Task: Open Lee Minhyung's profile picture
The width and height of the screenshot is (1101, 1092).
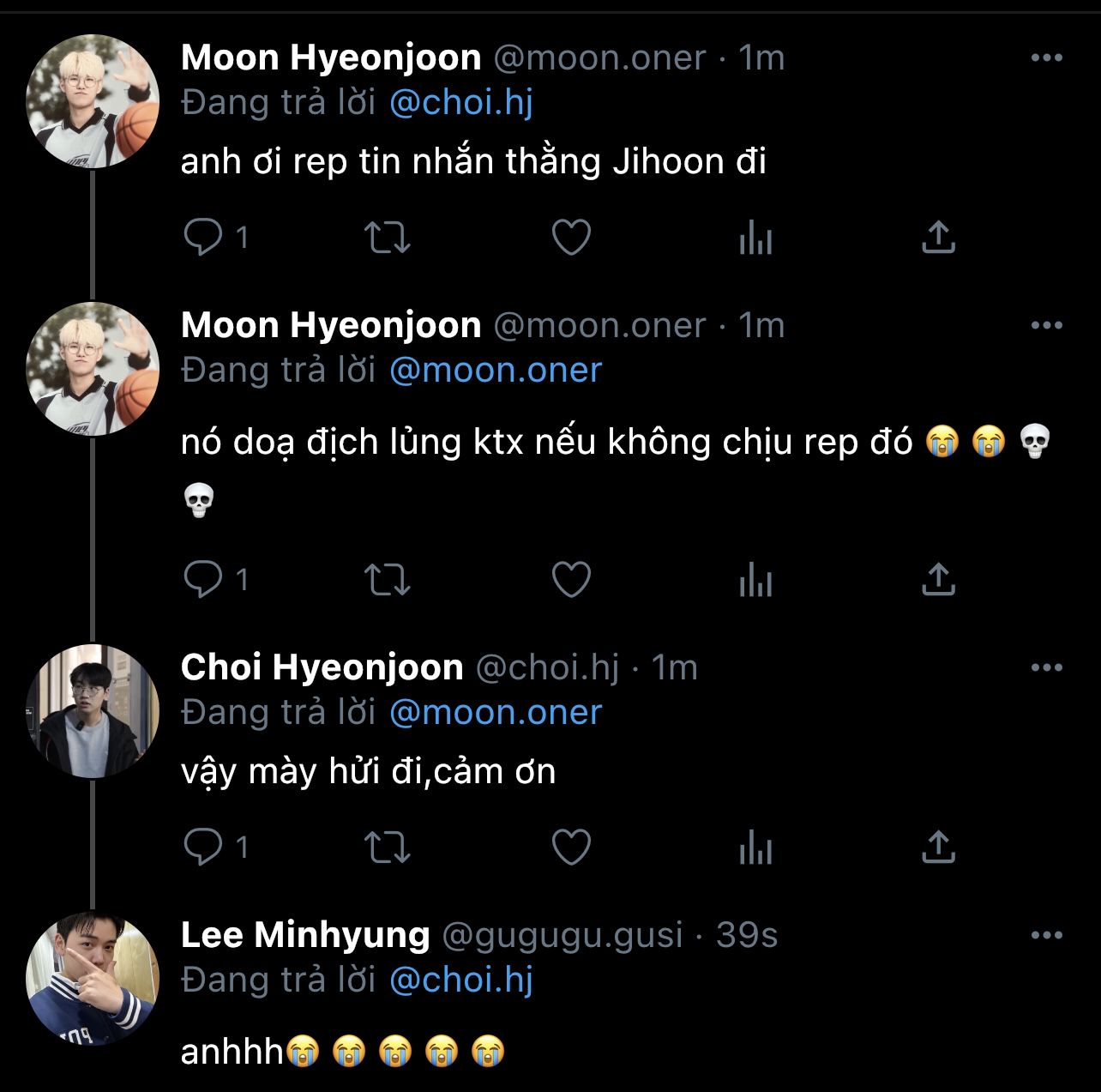Action: pos(93,979)
